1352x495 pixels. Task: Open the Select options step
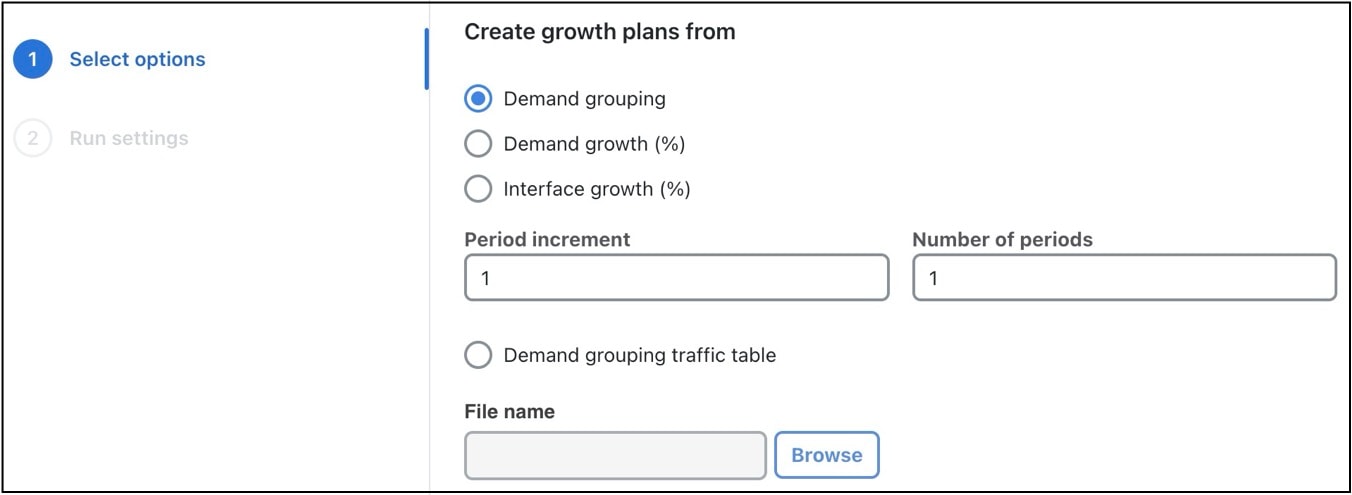pyautogui.click(x=137, y=59)
